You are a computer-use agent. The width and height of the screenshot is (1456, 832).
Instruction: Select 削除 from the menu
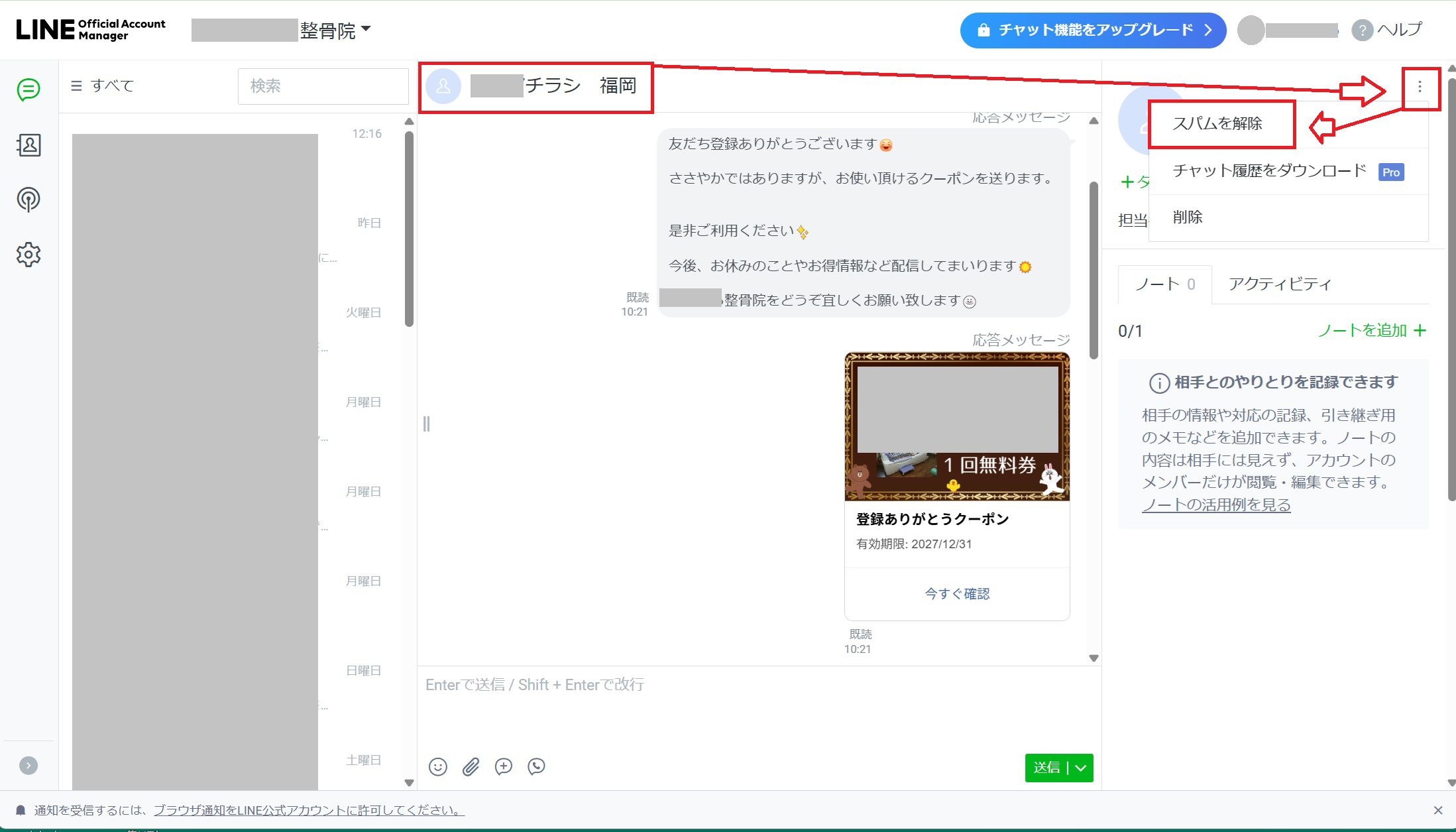[1288, 217]
